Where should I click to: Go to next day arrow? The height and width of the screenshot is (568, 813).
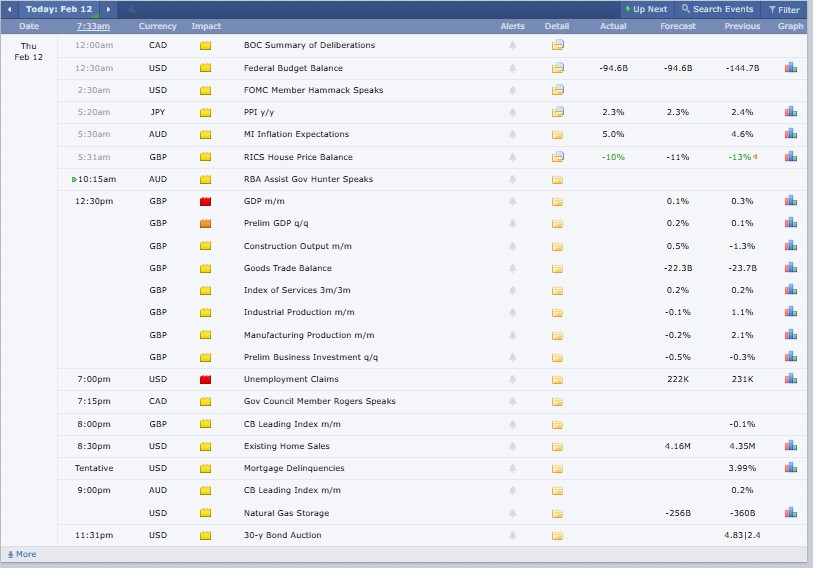[108, 9]
